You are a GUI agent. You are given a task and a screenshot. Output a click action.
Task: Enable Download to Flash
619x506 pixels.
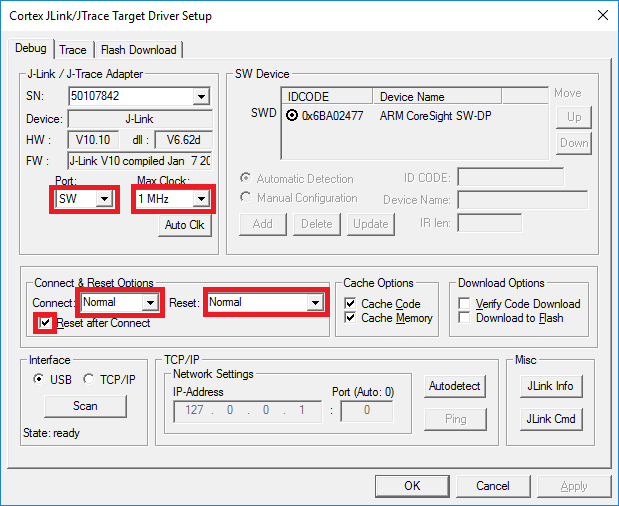(464, 318)
